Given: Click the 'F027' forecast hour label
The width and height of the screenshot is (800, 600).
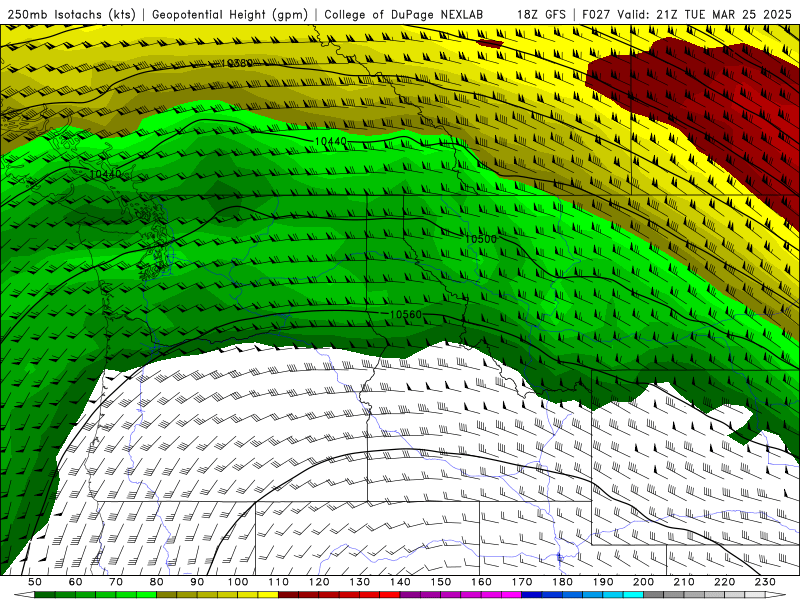Looking at the screenshot, I should coord(597,15).
